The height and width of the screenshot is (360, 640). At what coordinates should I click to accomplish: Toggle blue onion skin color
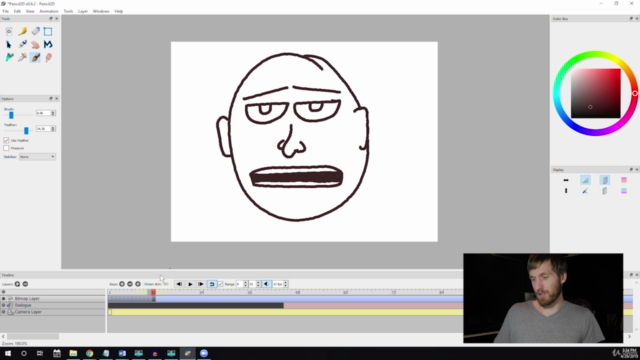pyautogui.click(x=624, y=191)
